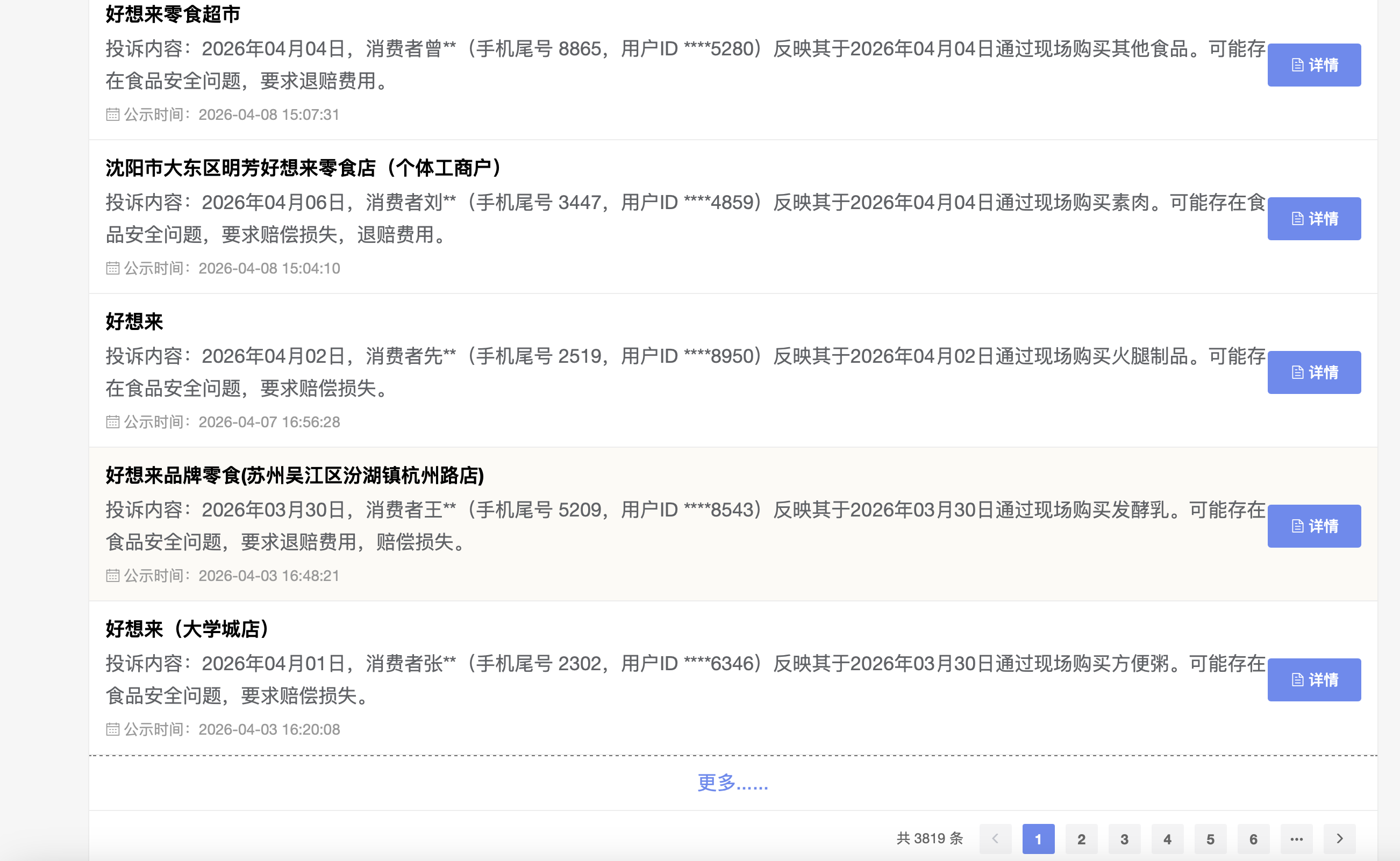Click the 更多...... link
The width and height of the screenshot is (1400, 861).
(x=732, y=783)
